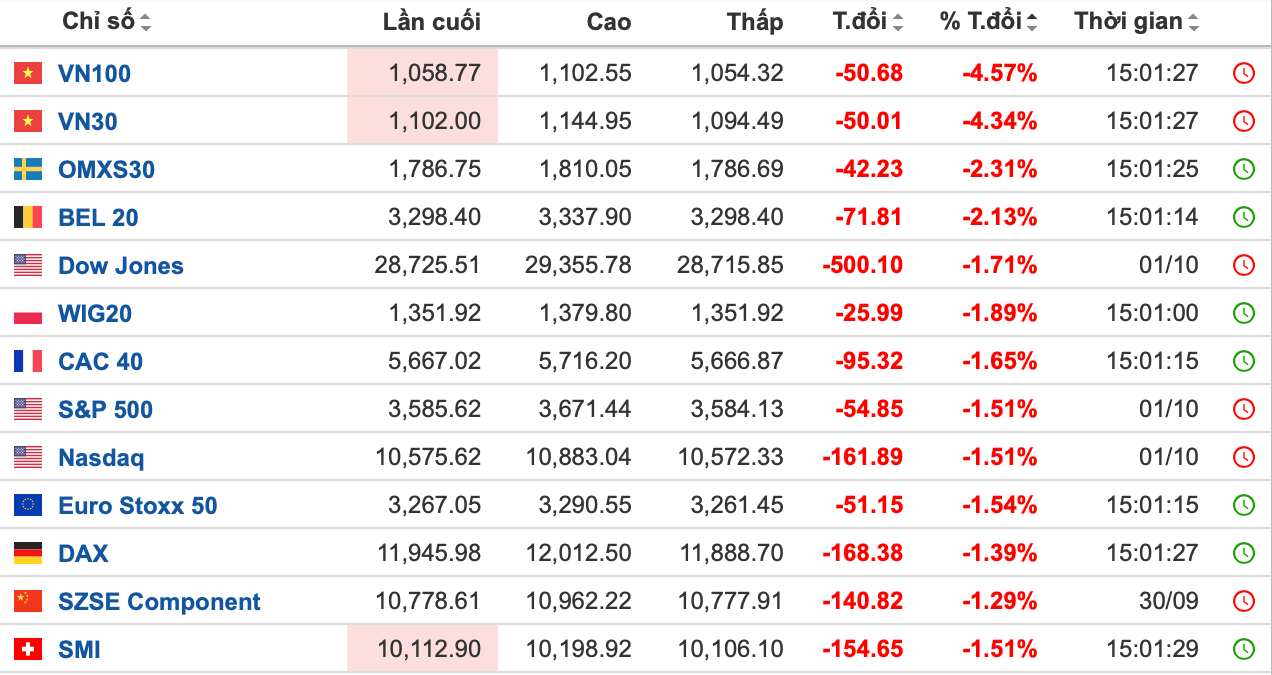Sort table by Chỉ số column arrows

pos(146,22)
